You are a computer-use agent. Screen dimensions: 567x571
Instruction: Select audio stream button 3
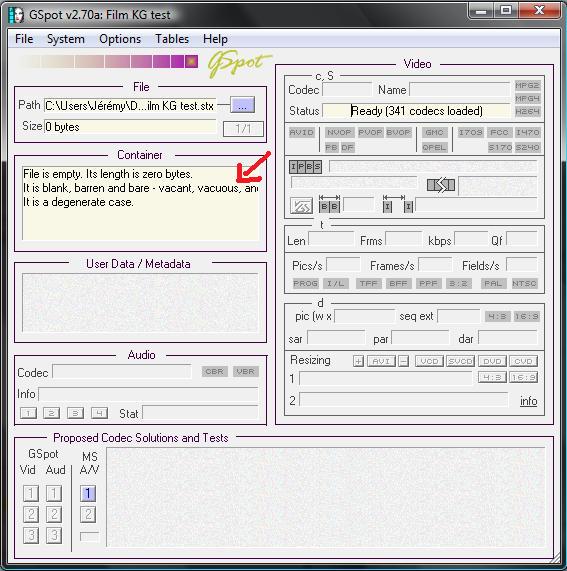tap(75, 413)
